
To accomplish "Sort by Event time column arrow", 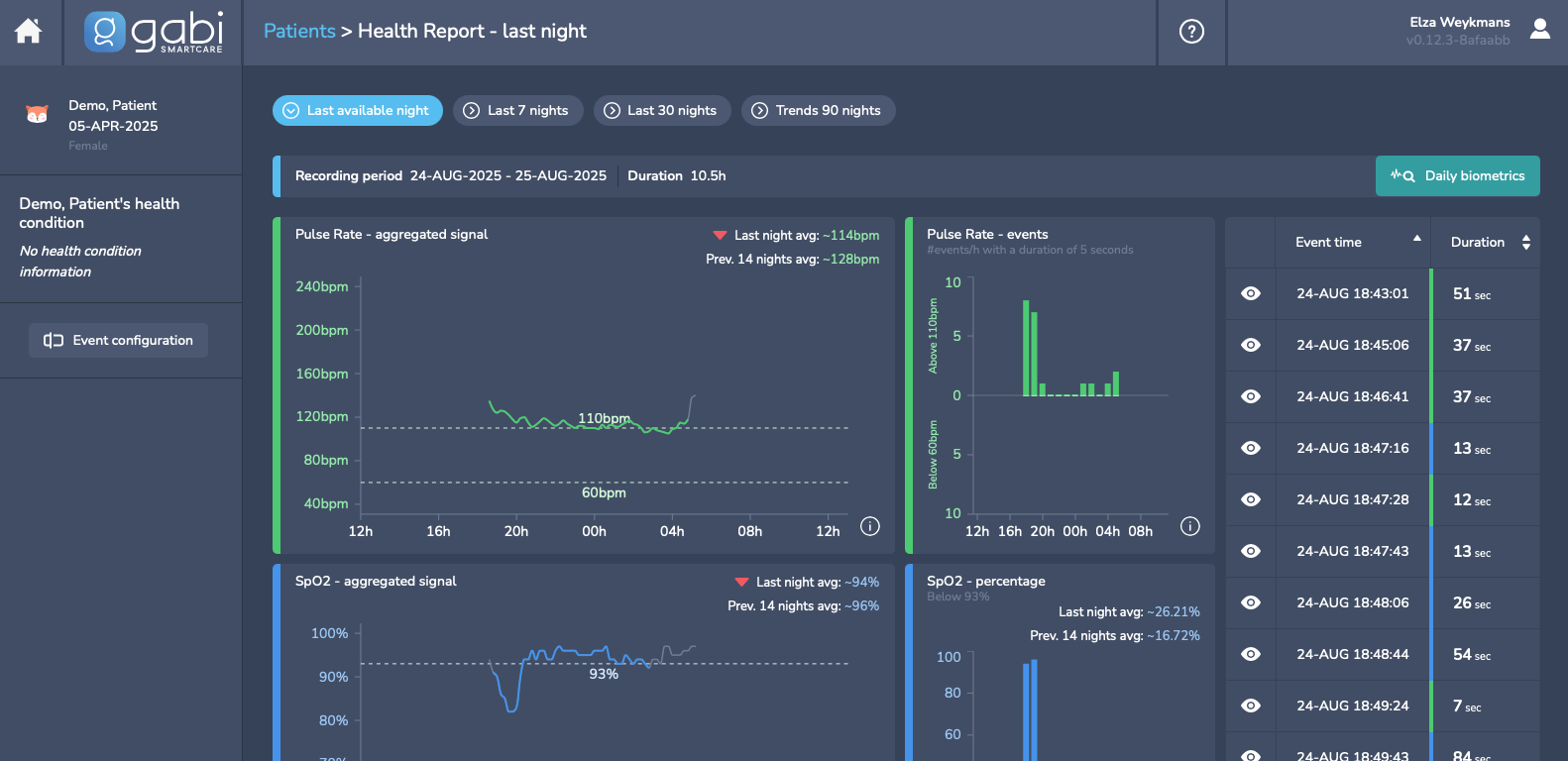I will (x=1416, y=239).
